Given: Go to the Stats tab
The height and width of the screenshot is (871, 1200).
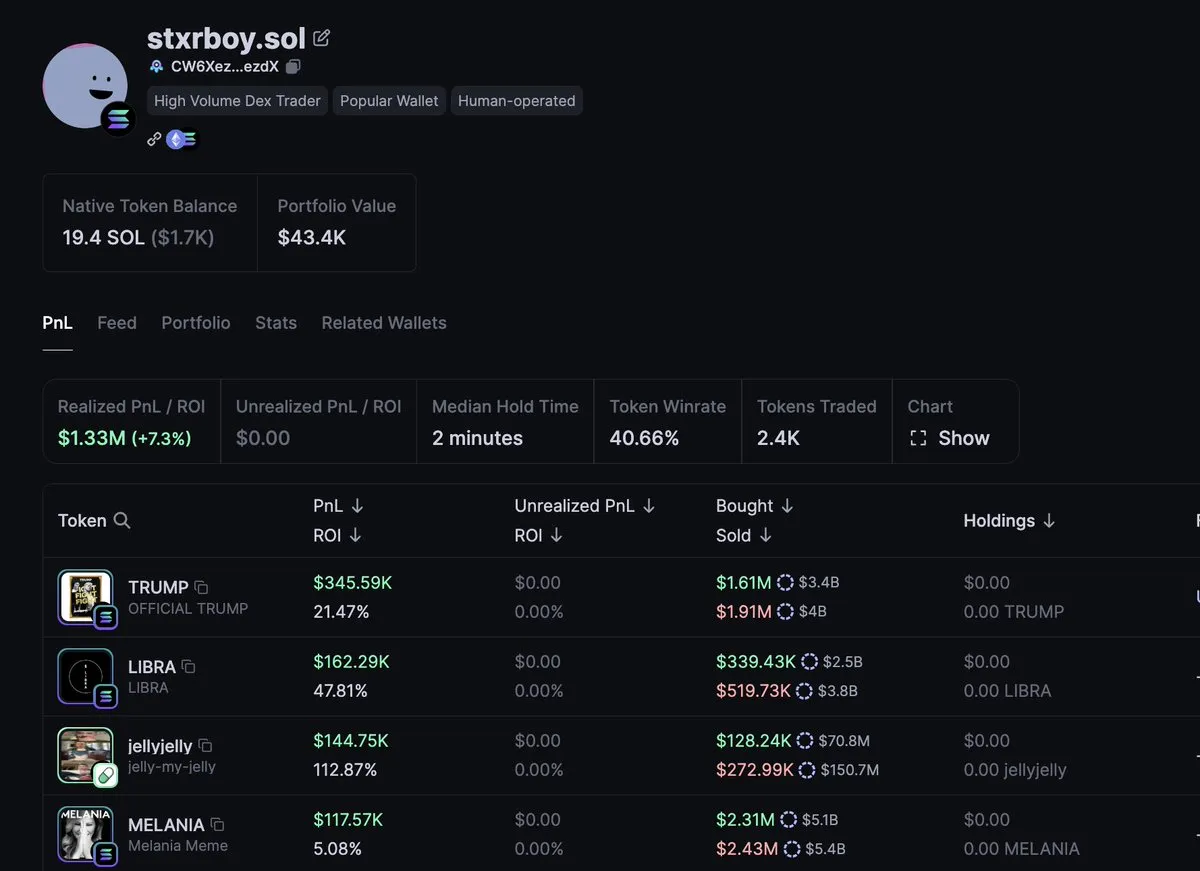Looking at the screenshot, I should [x=276, y=323].
